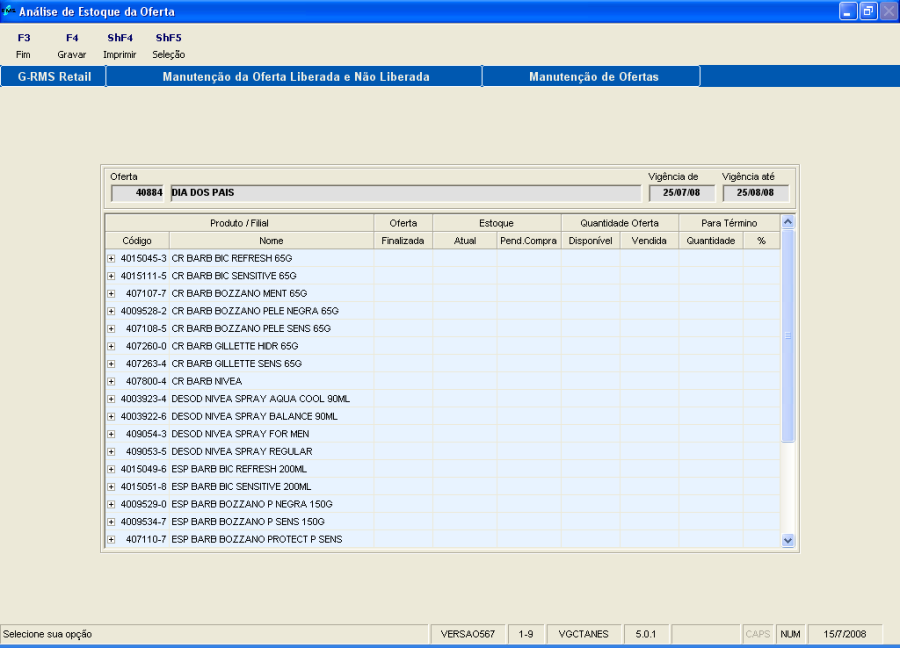The height and width of the screenshot is (648, 900).
Task: Click the Atual stock column header
Action: point(465,240)
